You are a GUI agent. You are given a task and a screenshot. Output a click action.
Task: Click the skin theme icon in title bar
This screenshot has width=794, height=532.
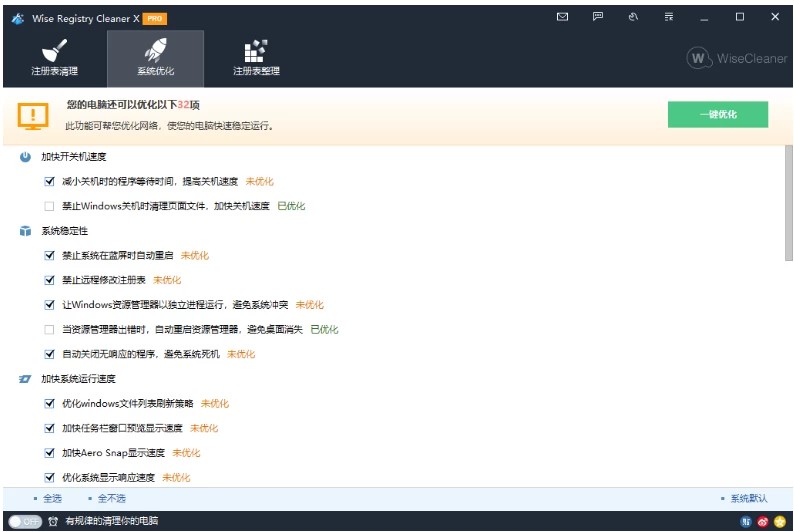633,17
